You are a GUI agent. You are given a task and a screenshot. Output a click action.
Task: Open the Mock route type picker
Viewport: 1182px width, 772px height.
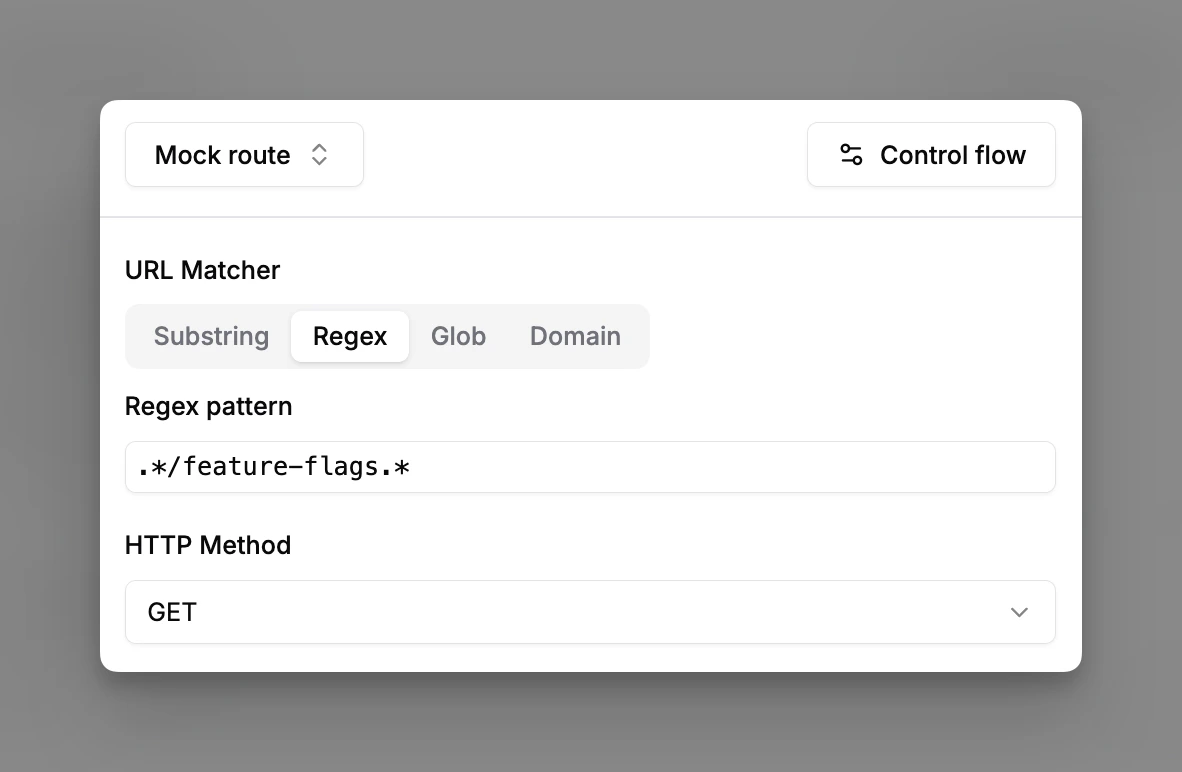tap(244, 154)
